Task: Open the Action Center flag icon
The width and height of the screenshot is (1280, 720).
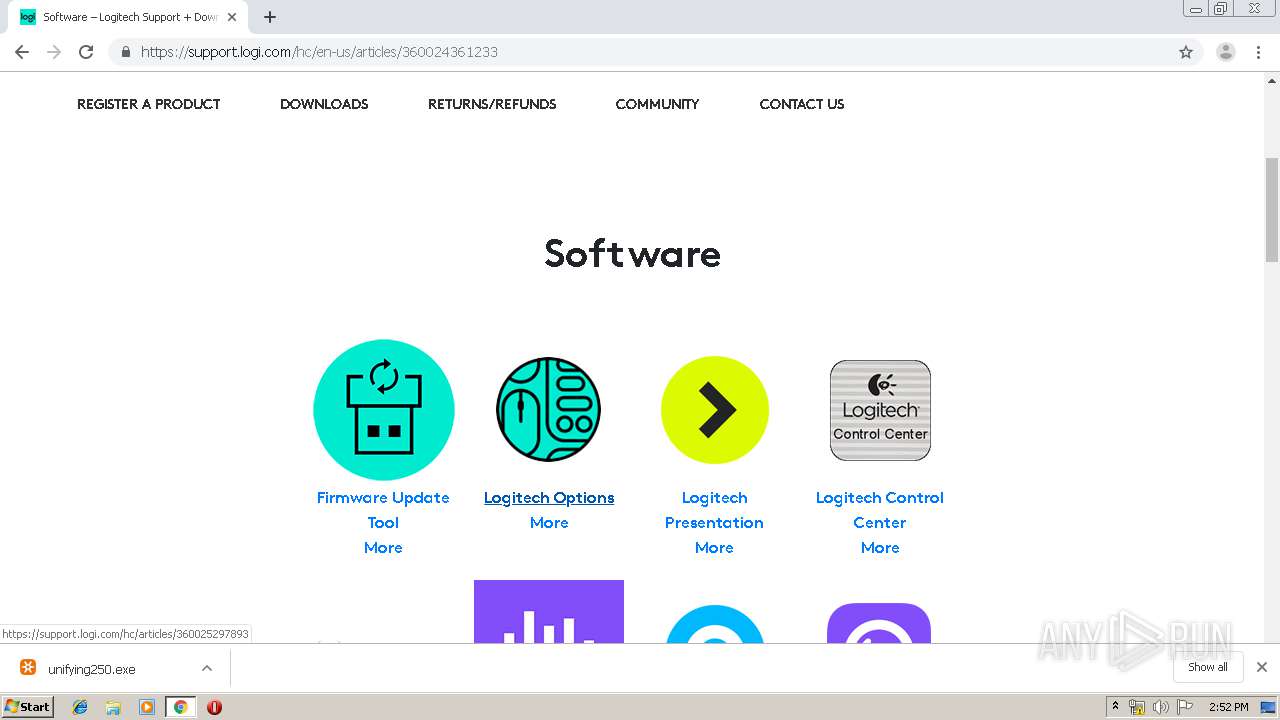Action: pyautogui.click(x=1184, y=707)
